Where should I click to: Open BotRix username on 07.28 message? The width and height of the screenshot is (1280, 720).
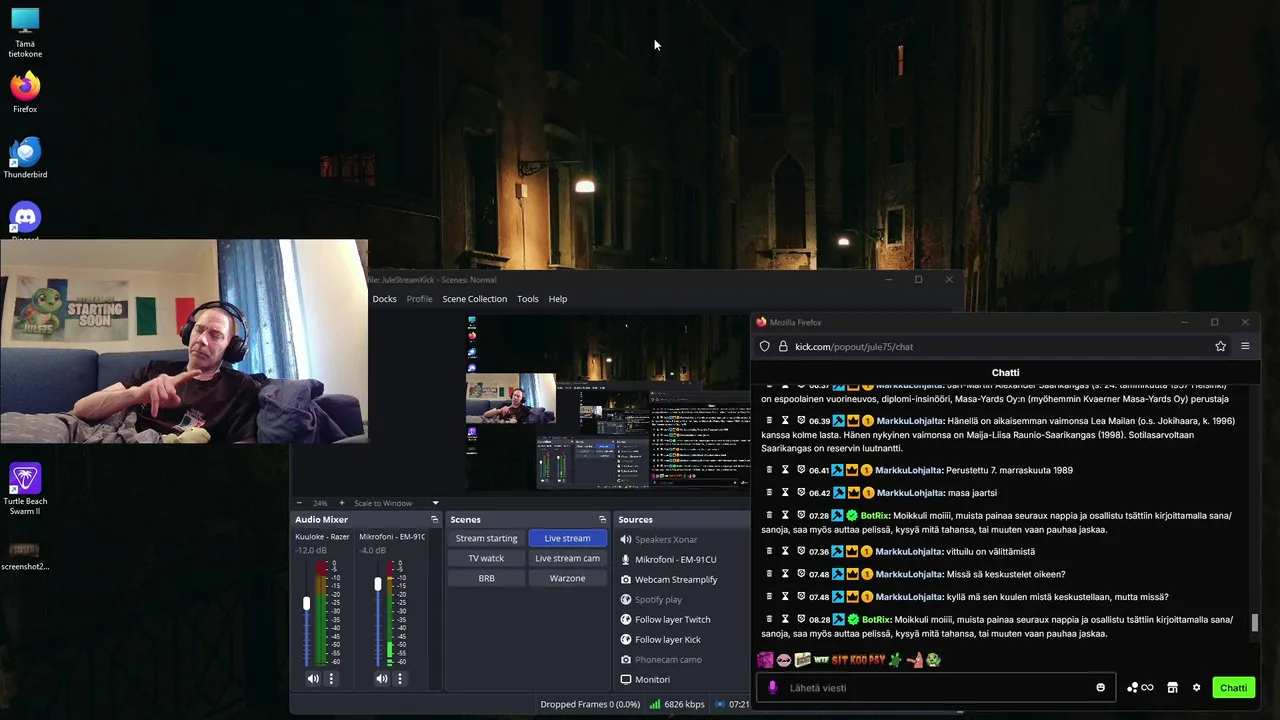coord(874,516)
